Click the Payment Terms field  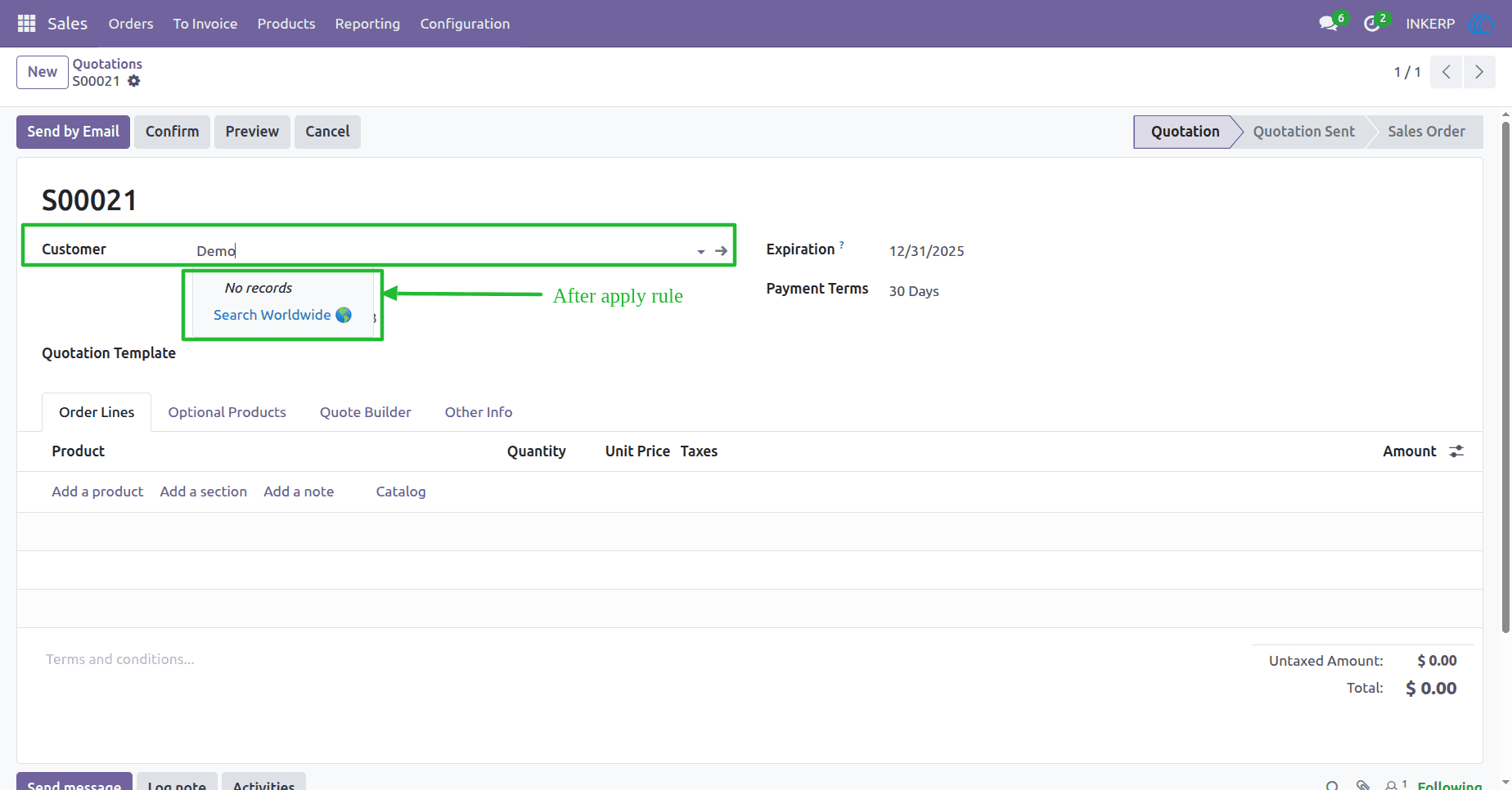(x=914, y=291)
